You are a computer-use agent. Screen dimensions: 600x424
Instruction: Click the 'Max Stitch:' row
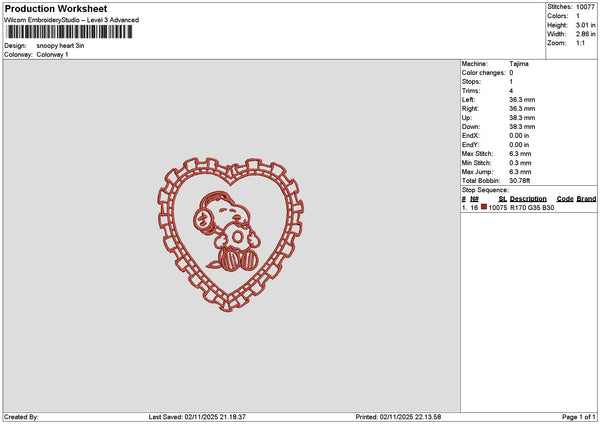tap(497, 154)
